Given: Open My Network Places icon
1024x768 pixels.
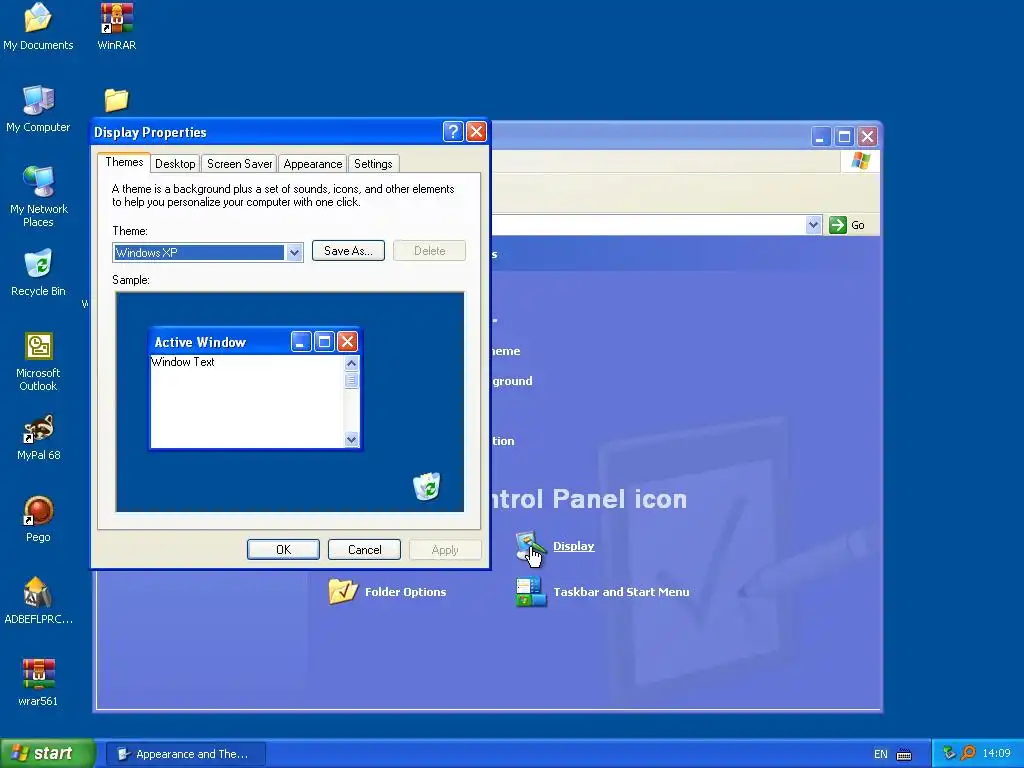Looking at the screenshot, I should click(38, 197).
